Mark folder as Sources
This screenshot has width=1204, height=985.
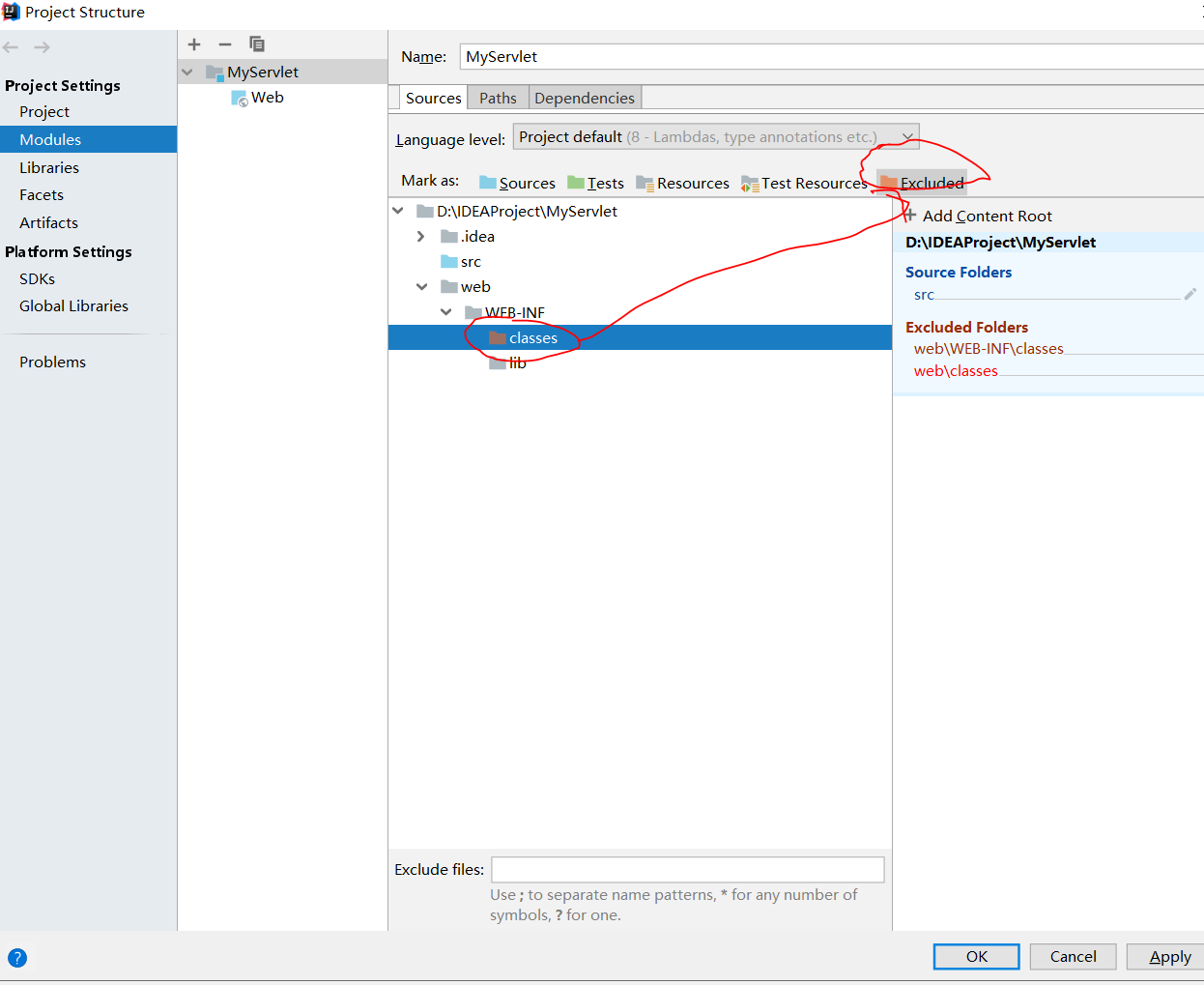tap(517, 183)
